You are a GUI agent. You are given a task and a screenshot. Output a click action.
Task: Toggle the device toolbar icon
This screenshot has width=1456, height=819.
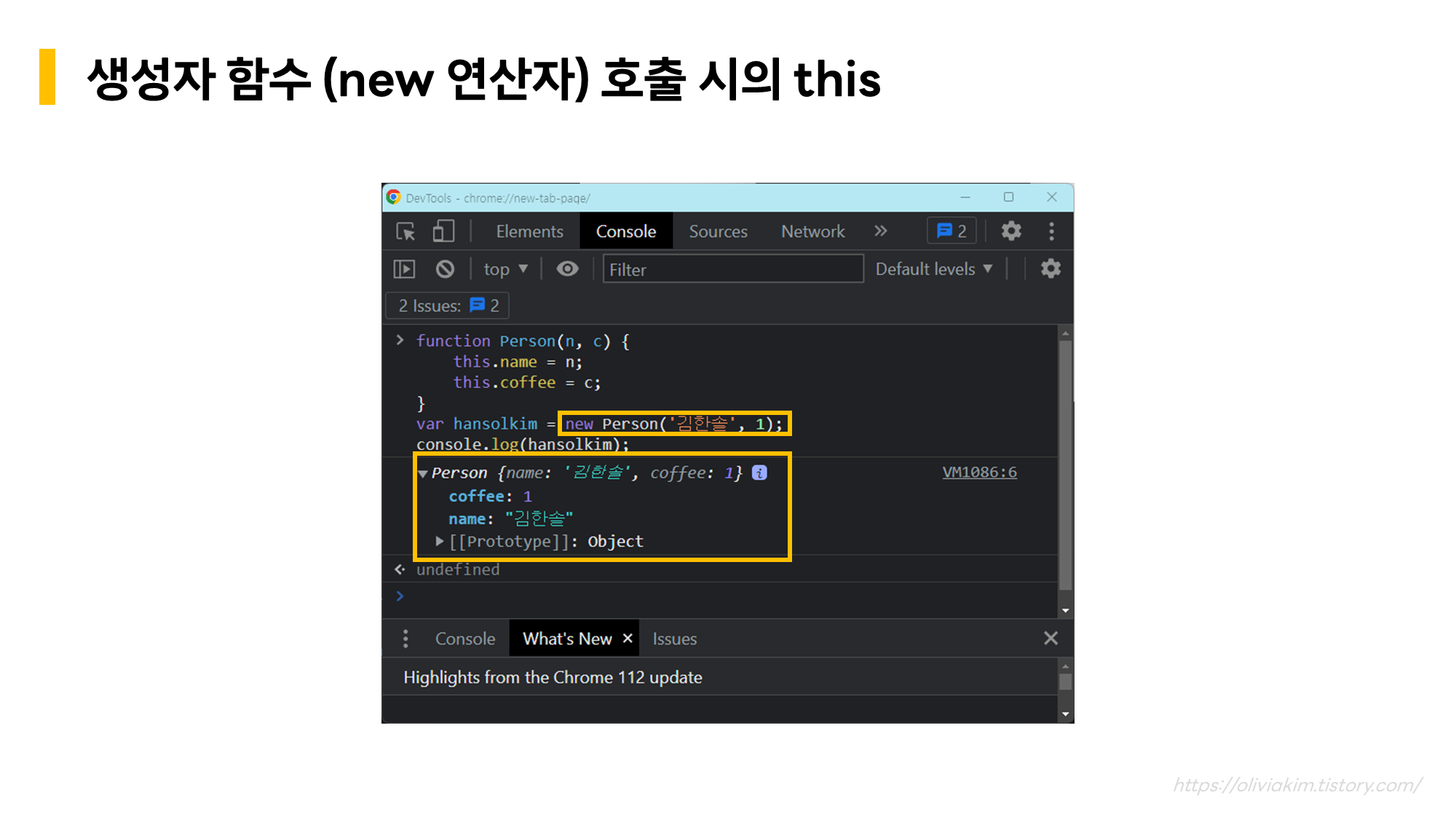pos(443,232)
